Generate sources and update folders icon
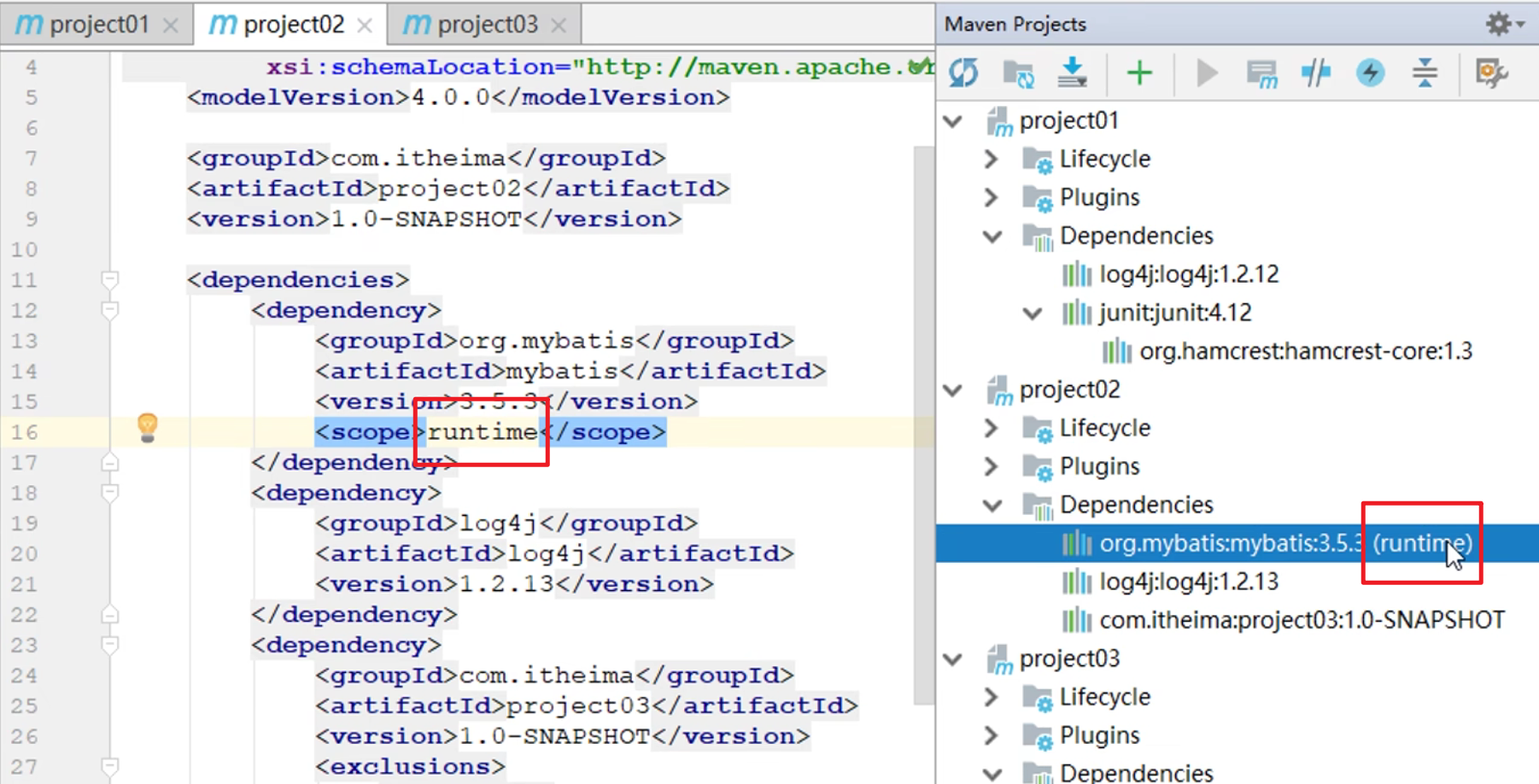The width and height of the screenshot is (1539, 784). [x=1018, y=73]
